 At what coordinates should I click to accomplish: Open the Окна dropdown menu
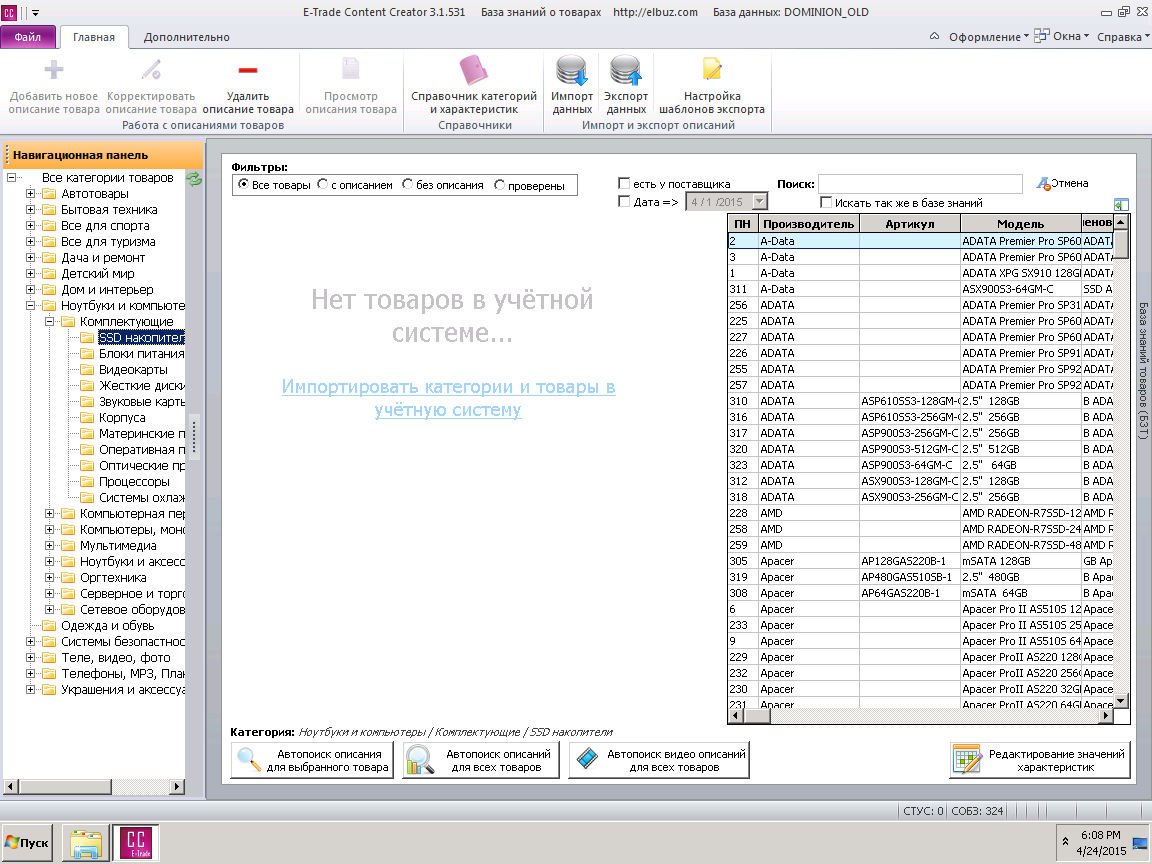pos(1061,36)
